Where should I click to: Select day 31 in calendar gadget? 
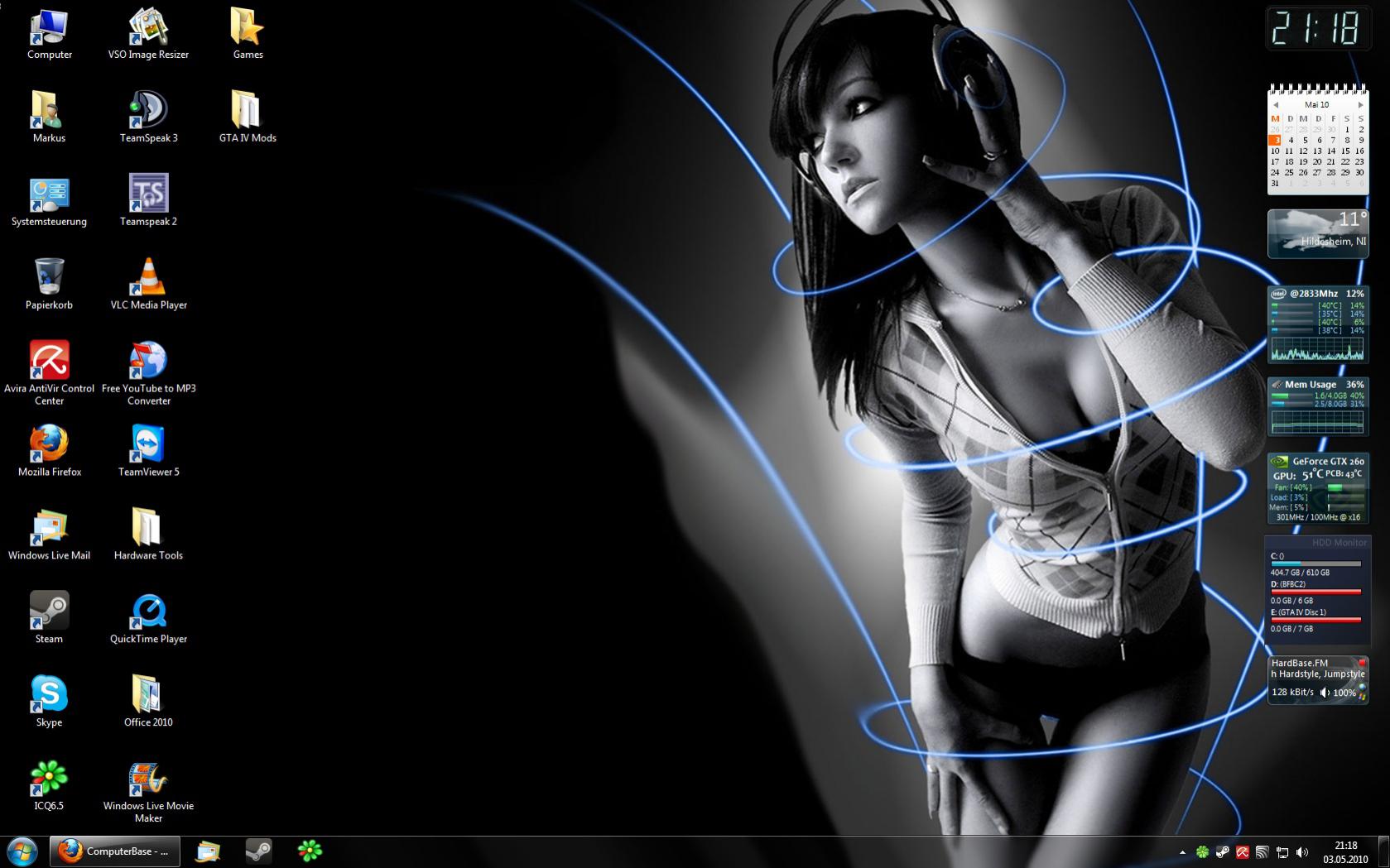[1275, 184]
